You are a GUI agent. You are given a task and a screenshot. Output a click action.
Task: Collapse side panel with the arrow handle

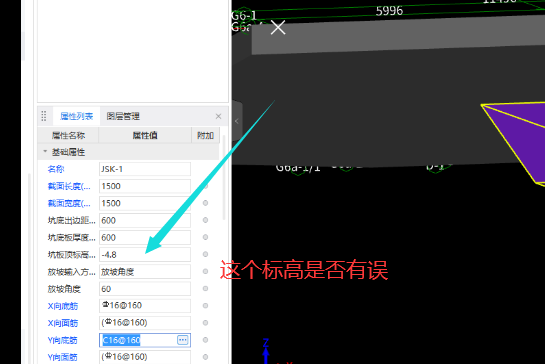[x=237, y=121]
